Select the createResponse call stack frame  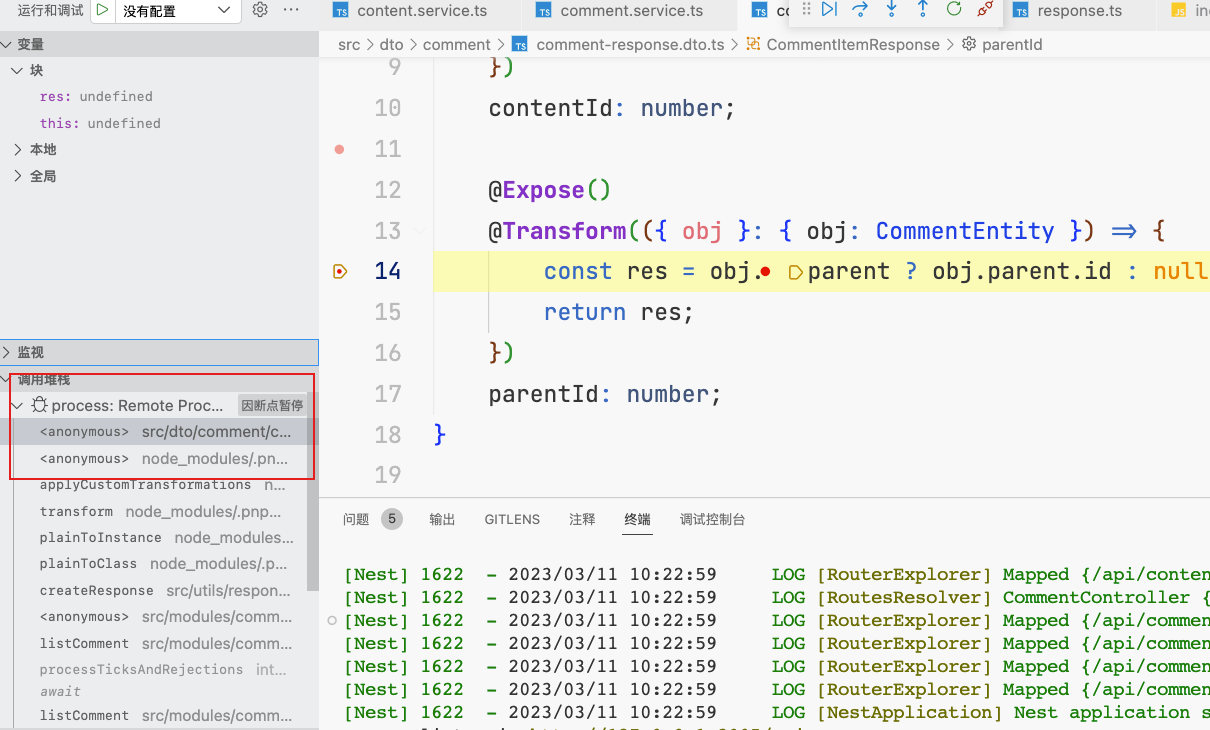pyautogui.click(x=97, y=590)
